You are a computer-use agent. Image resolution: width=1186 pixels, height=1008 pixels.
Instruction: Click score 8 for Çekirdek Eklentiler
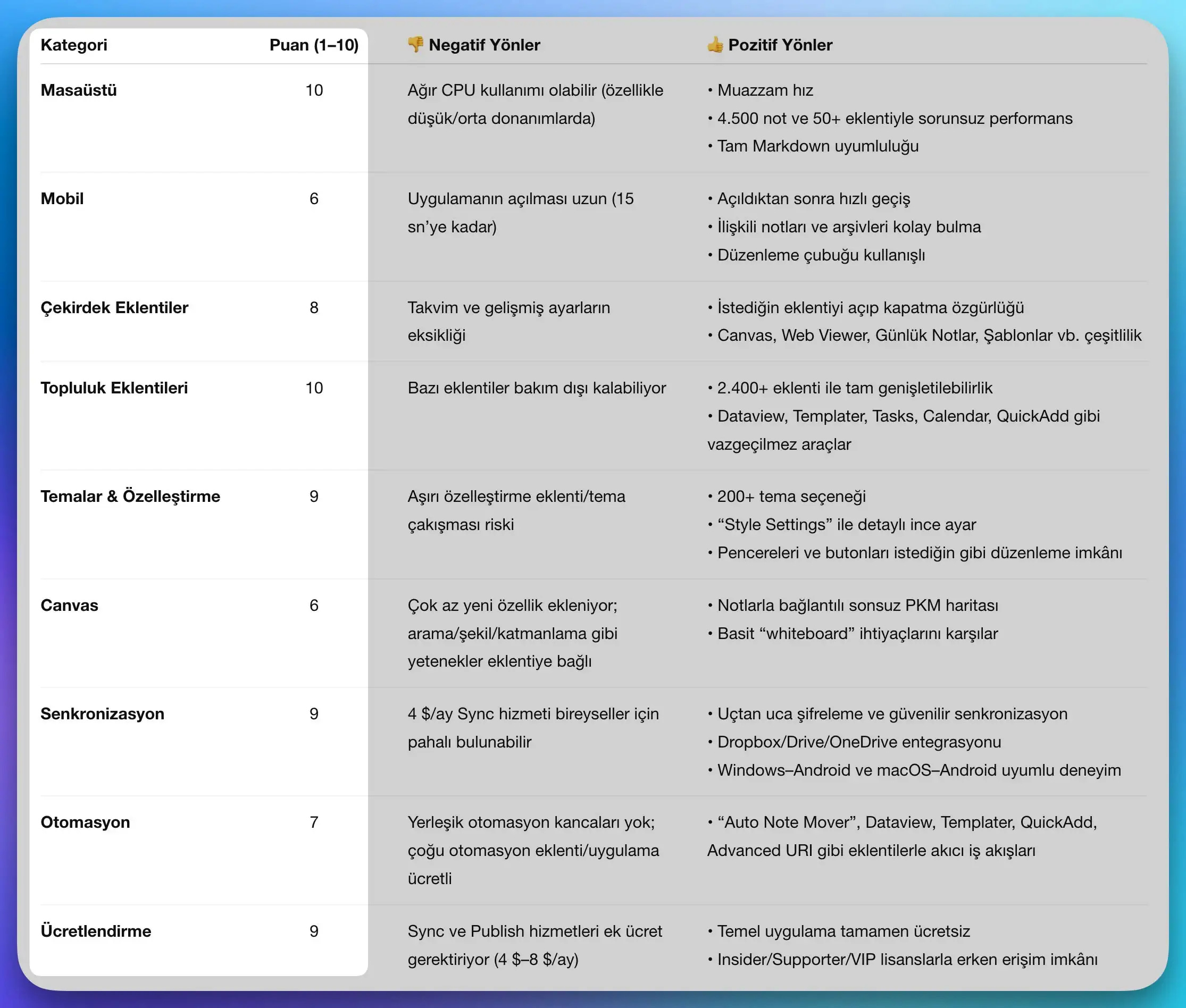click(314, 307)
